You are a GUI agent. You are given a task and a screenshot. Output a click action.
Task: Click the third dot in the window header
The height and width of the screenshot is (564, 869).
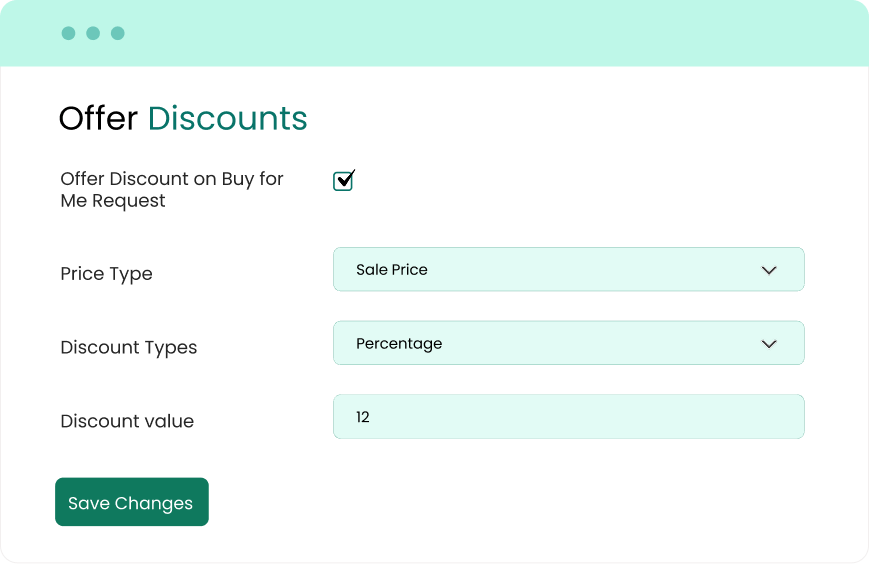click(118, 33)
